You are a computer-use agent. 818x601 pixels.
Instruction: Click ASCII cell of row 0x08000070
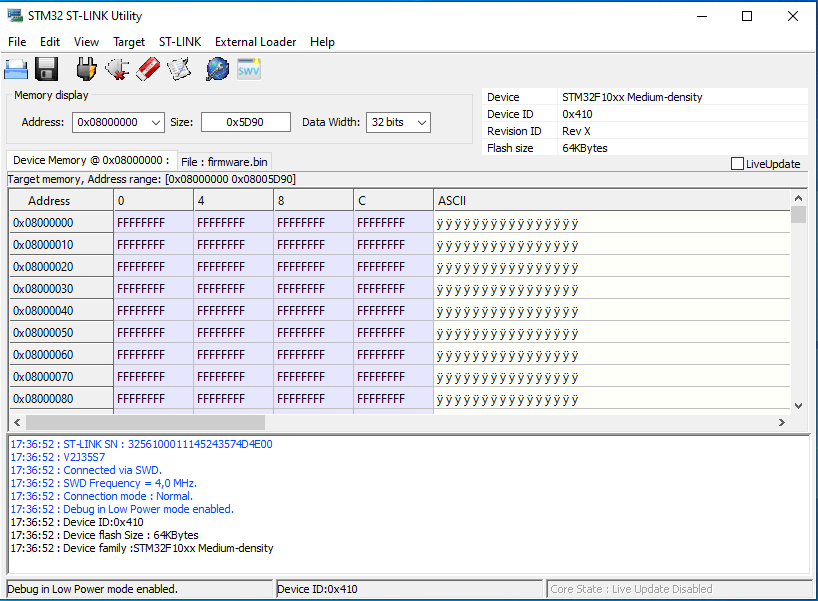612,376
